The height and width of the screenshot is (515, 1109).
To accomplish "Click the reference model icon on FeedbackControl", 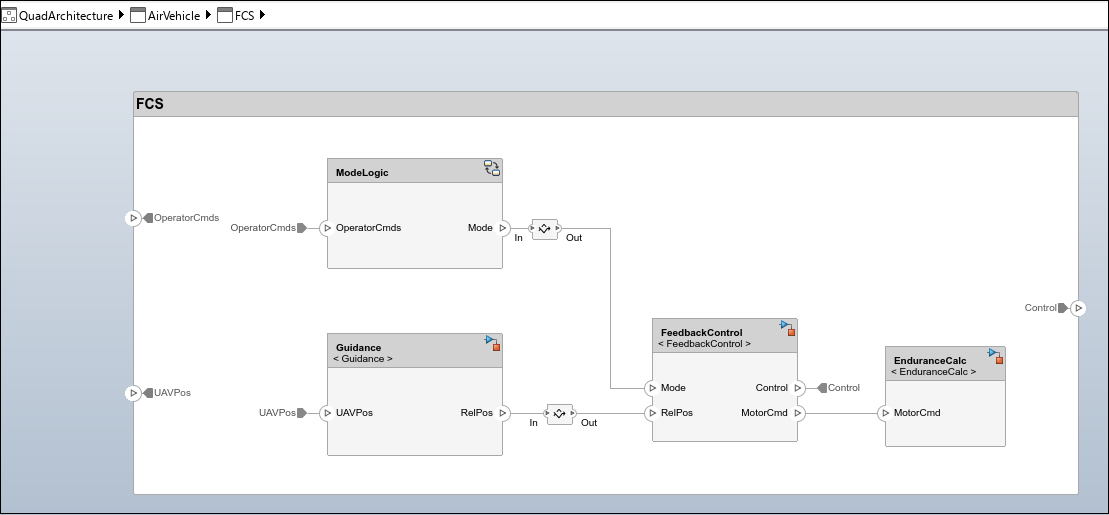I will tap(788, 328).
